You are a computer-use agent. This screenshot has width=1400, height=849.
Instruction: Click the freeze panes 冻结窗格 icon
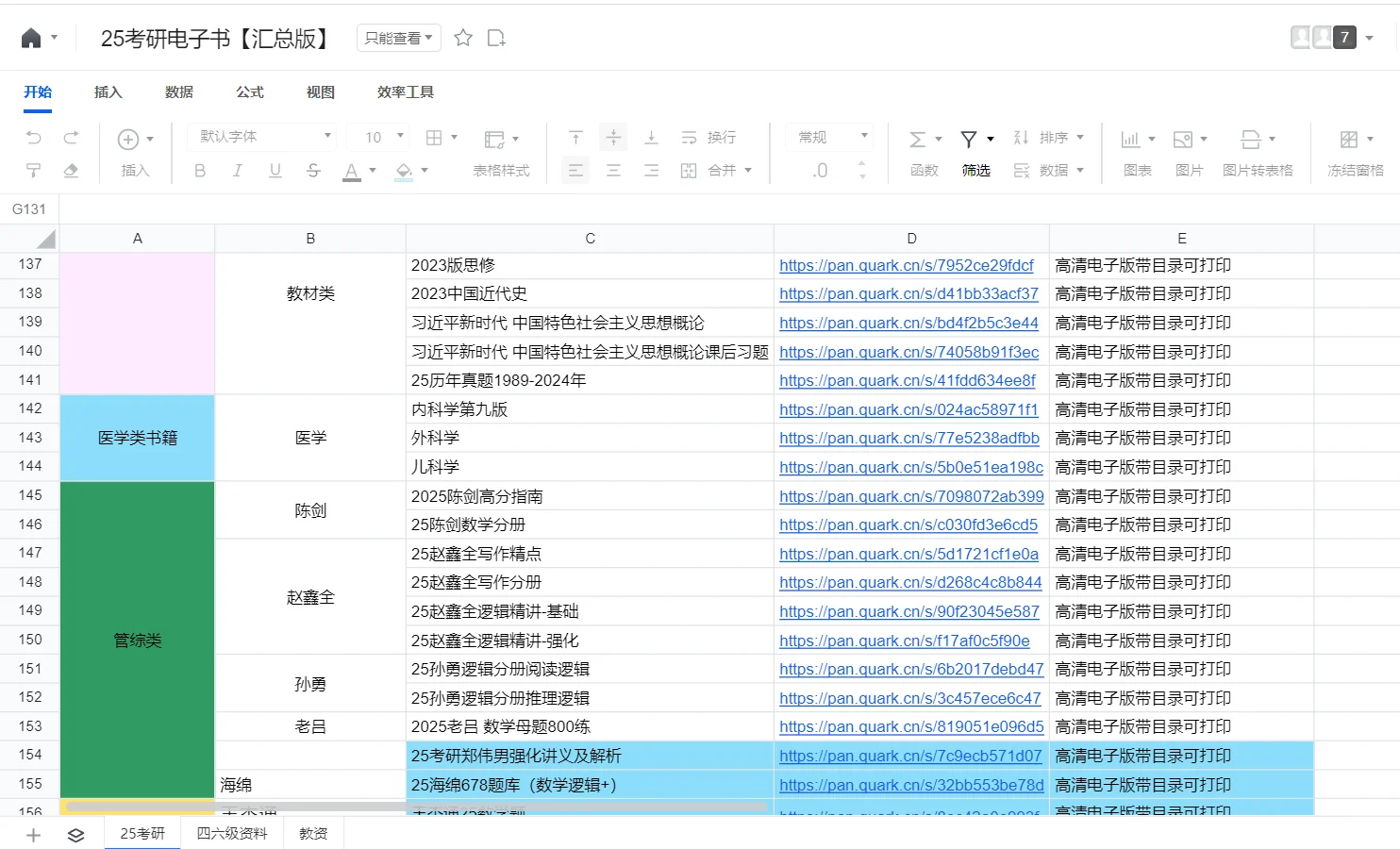[1349, 140]
